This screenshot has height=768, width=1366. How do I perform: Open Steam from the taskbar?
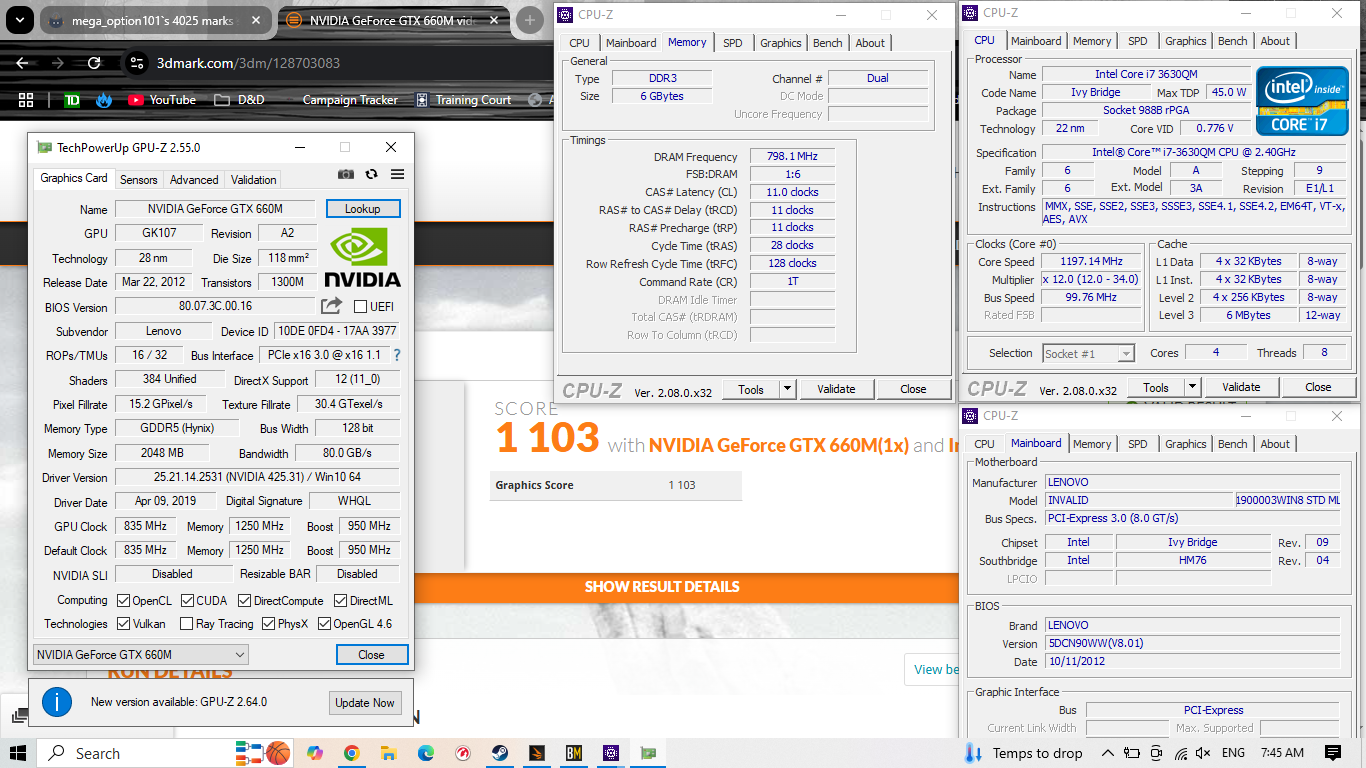(499, 753)
